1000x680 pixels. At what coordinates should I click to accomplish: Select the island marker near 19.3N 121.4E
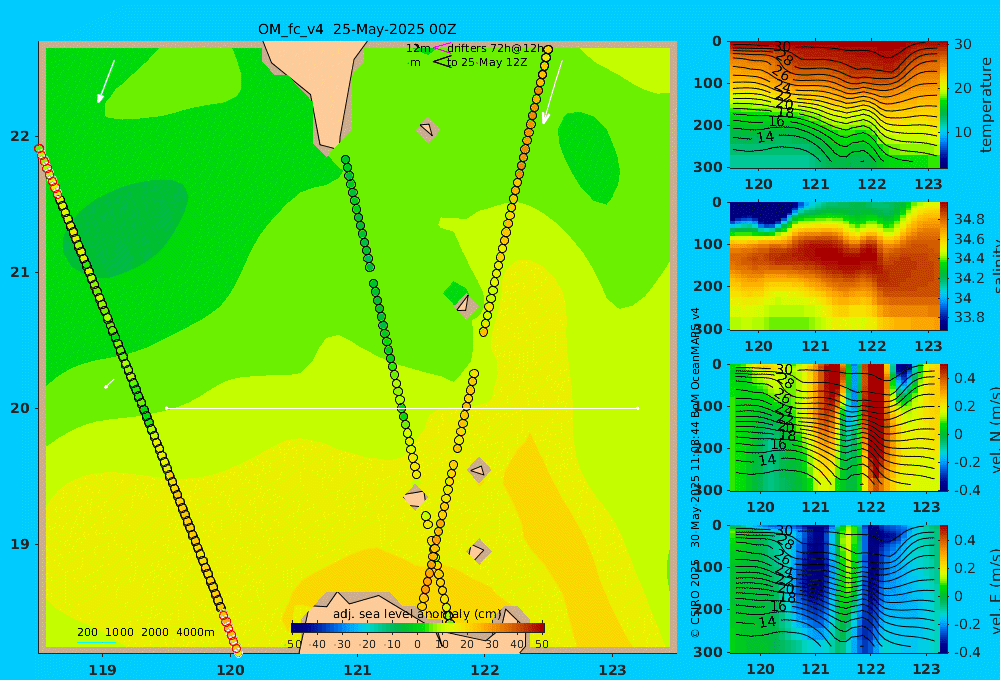(x=415, y=496)
